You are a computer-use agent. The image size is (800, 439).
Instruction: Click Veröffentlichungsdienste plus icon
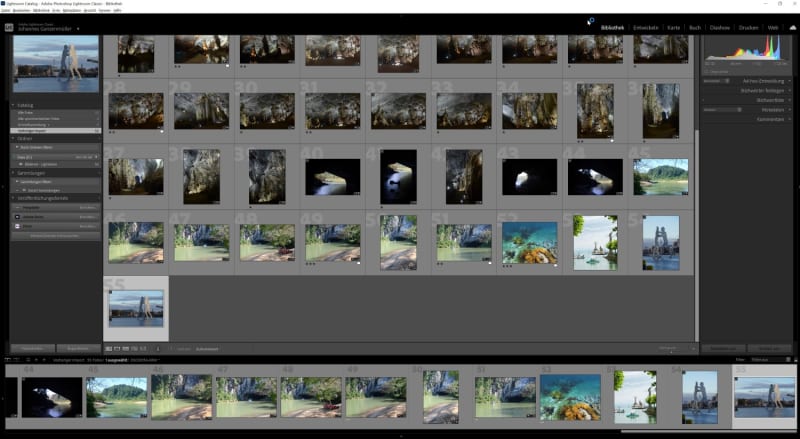tap(98, 198)
